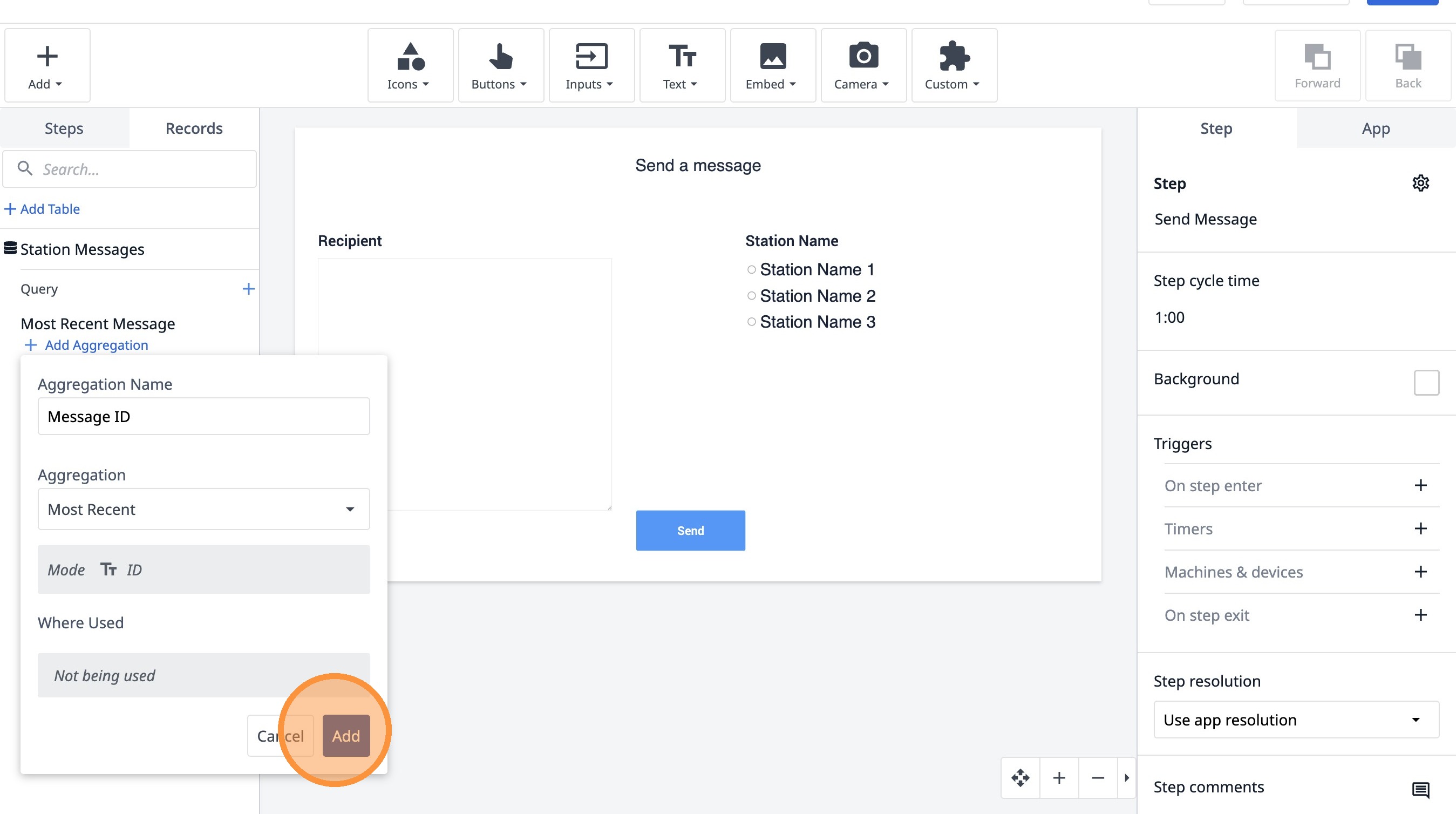Click the Step comments icon

[1420, 789]
